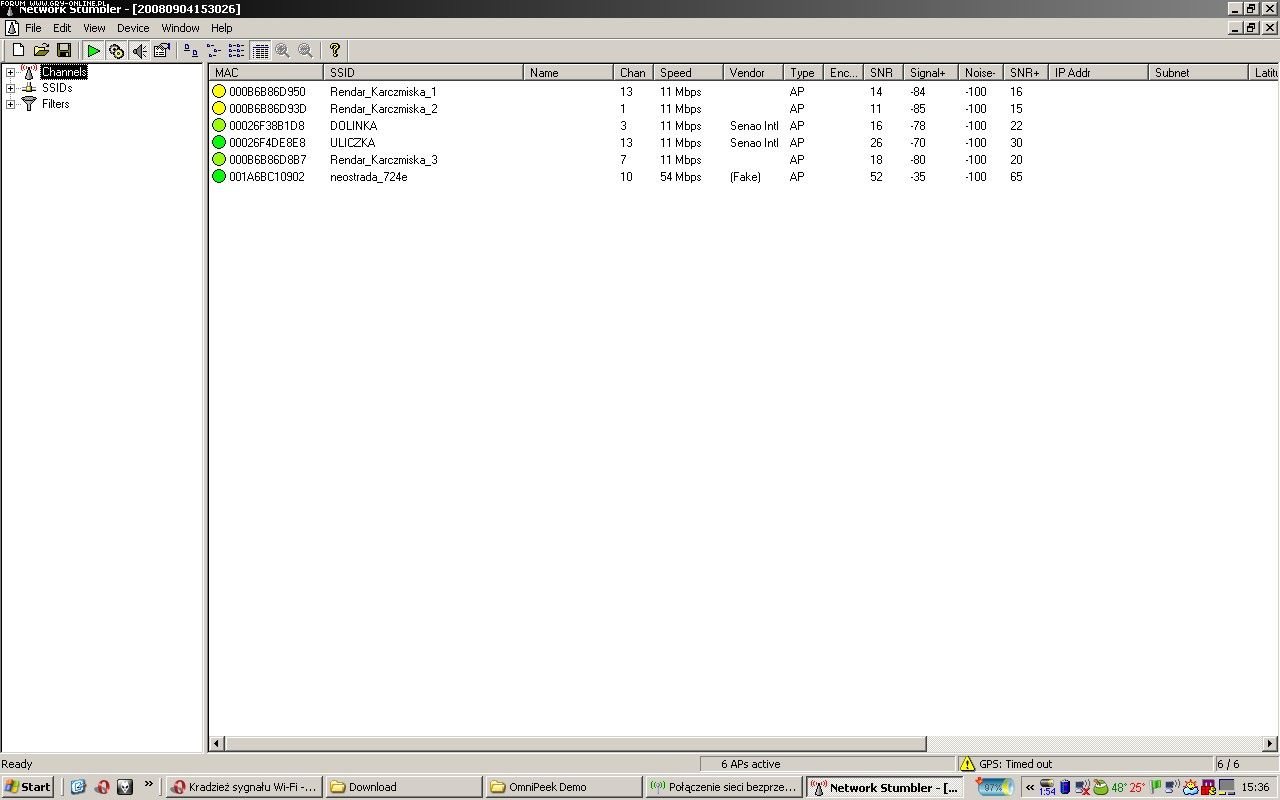Click the Help question mark icon
The height and width of the screenshot is (800, 1280).
(x=335, y=50)
